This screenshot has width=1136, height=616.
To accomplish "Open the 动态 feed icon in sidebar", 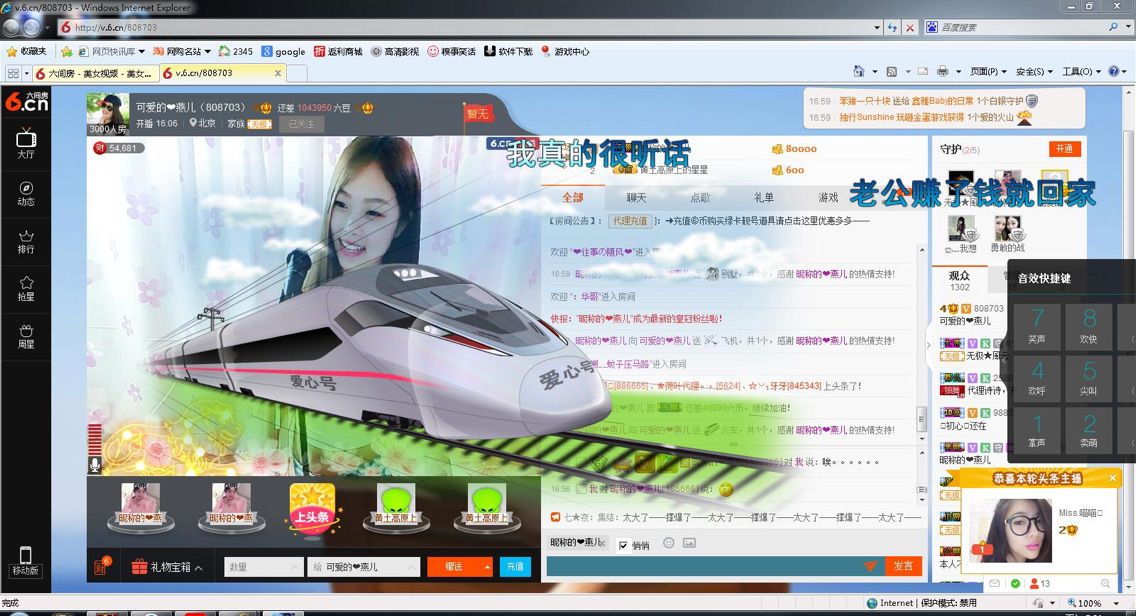I will [x=25, y=193].
